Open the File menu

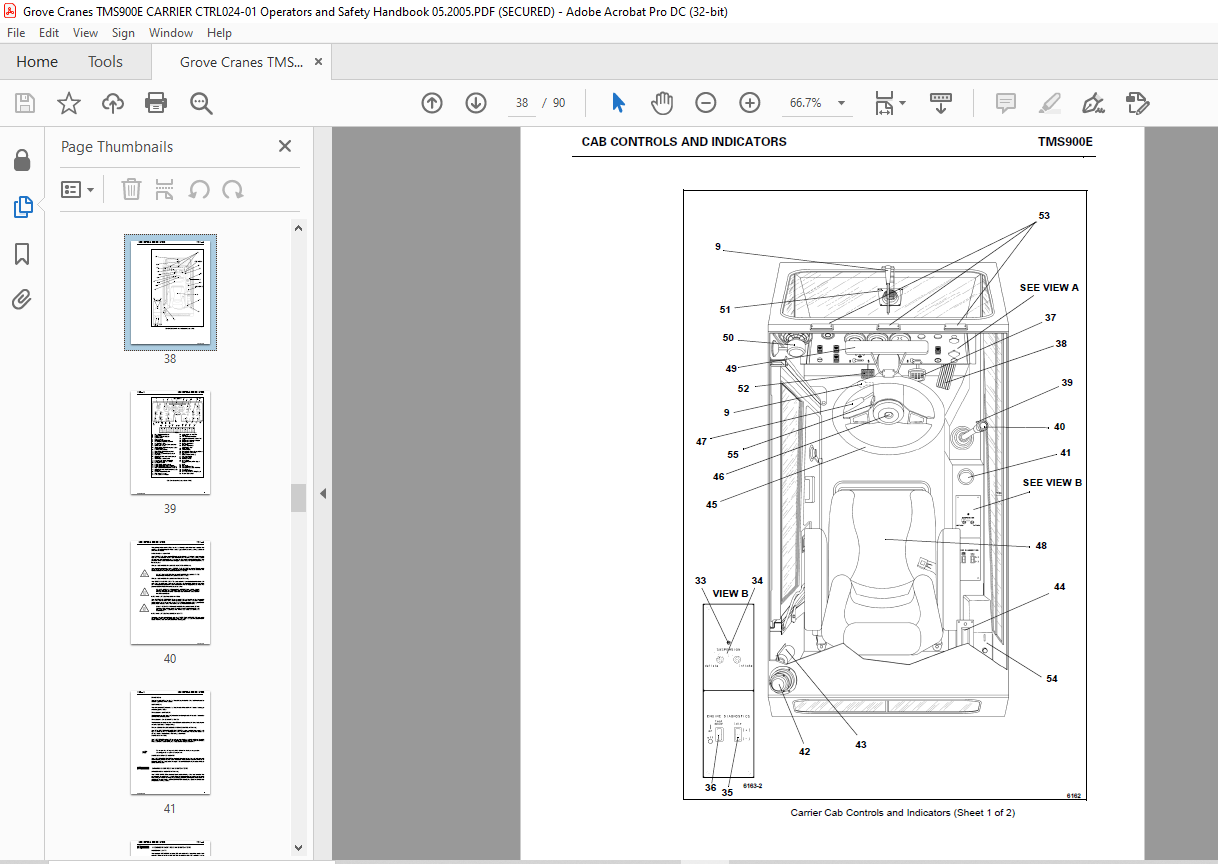pyautogui.click(x=16, y=33)
